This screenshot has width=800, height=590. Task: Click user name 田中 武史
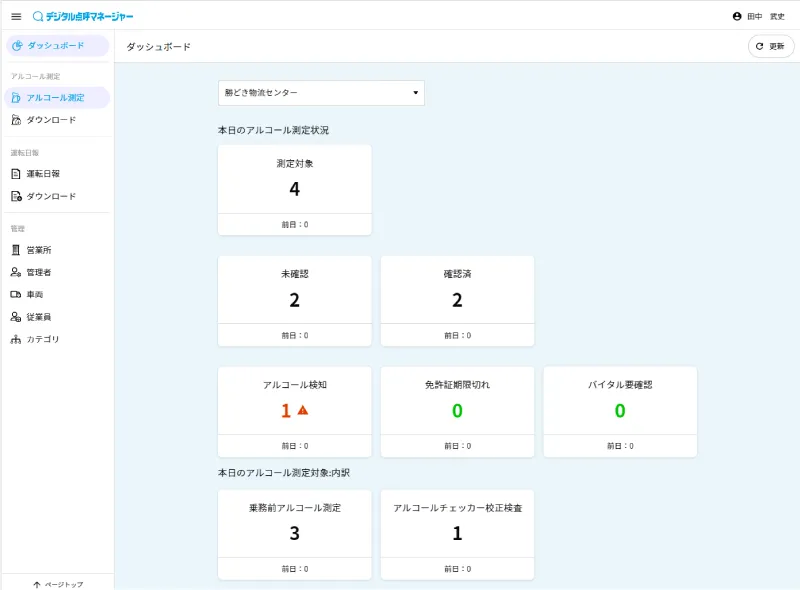(765, 16)
